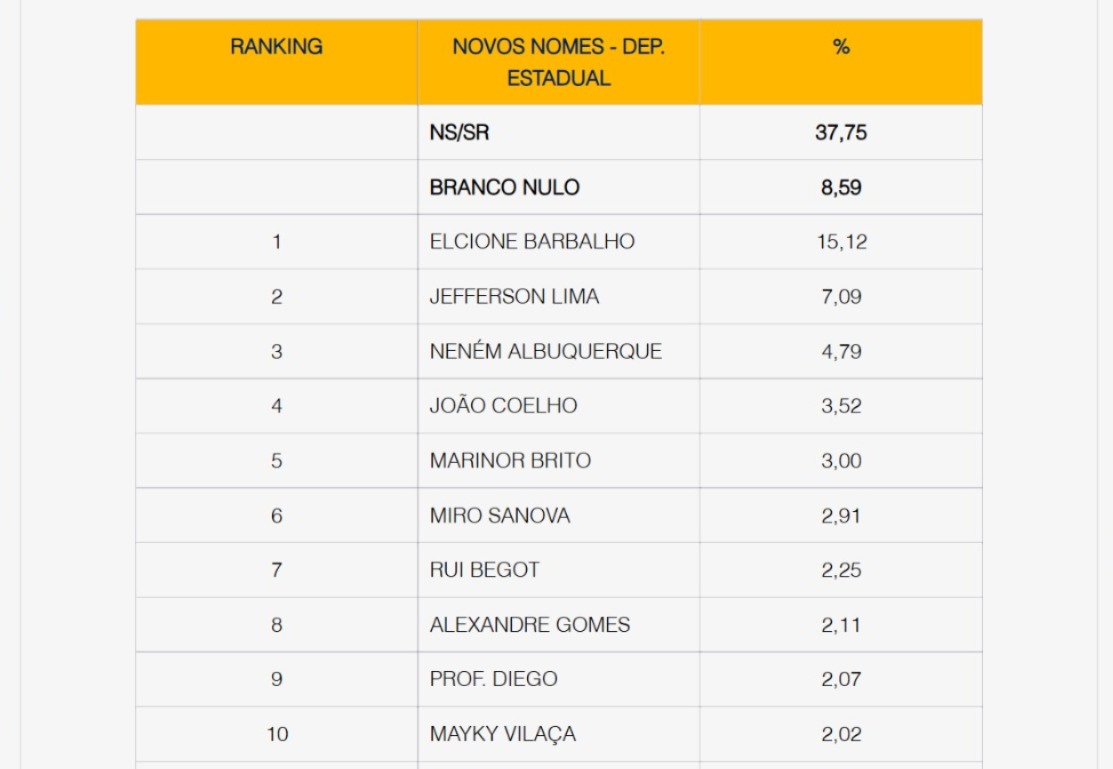Click the 37,75 percentage value
Screen dimensions: 1113x769
pos(841,133)
